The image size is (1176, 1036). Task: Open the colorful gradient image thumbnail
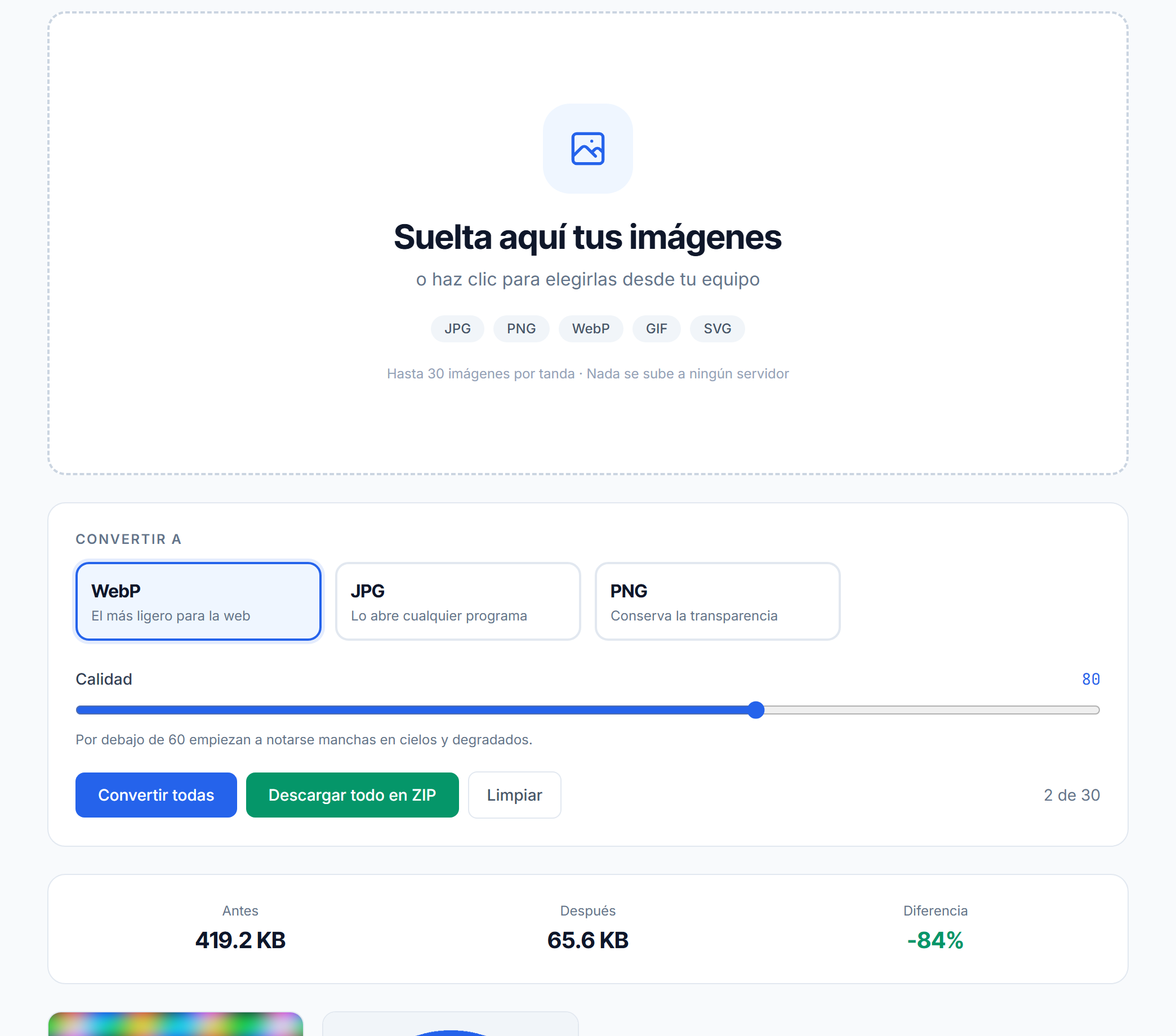[x=176, y=1024]
